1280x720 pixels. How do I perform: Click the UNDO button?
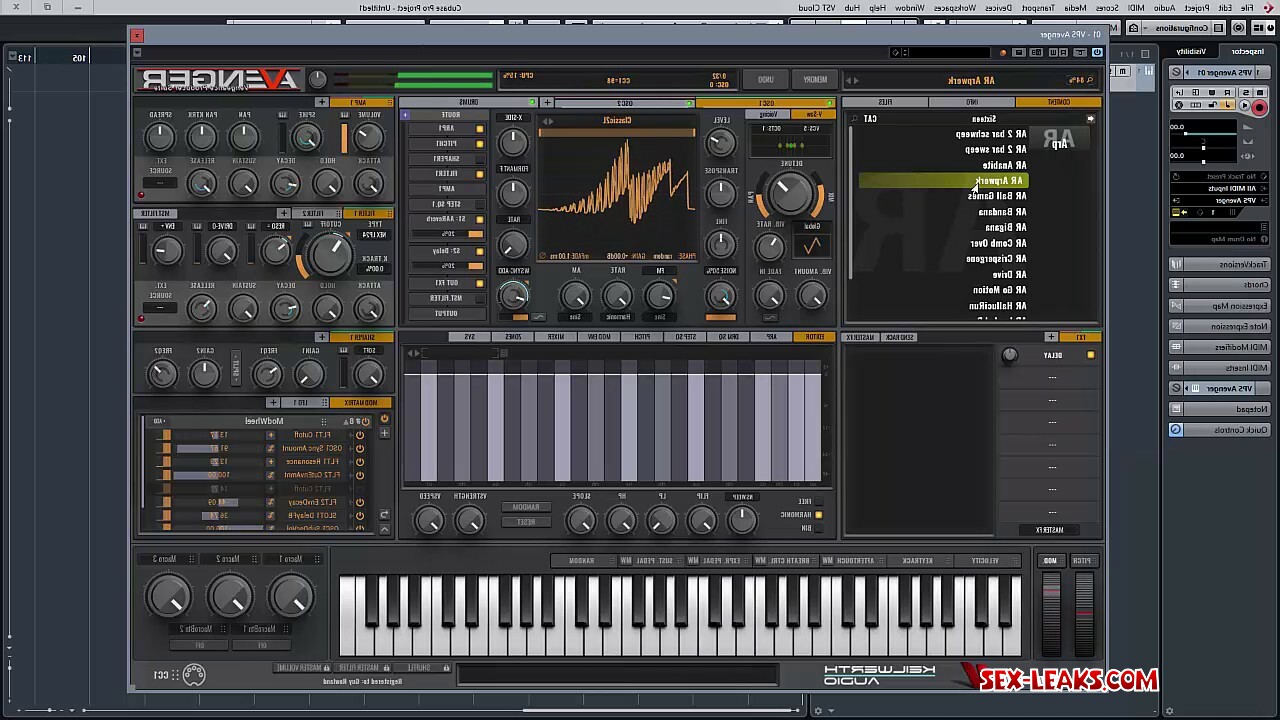click(x=766, y=80)
